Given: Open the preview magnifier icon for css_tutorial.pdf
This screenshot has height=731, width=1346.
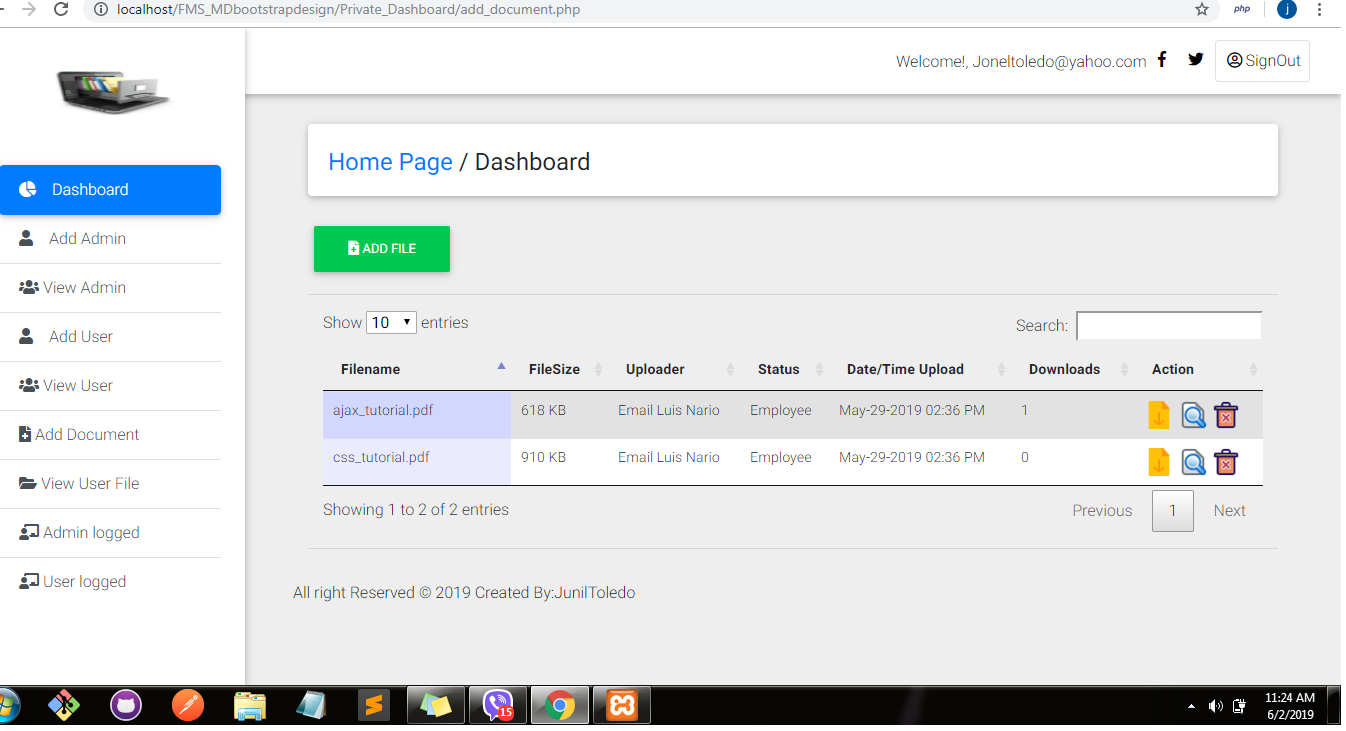Looking at the screenshot, I should click(1193, 462).
